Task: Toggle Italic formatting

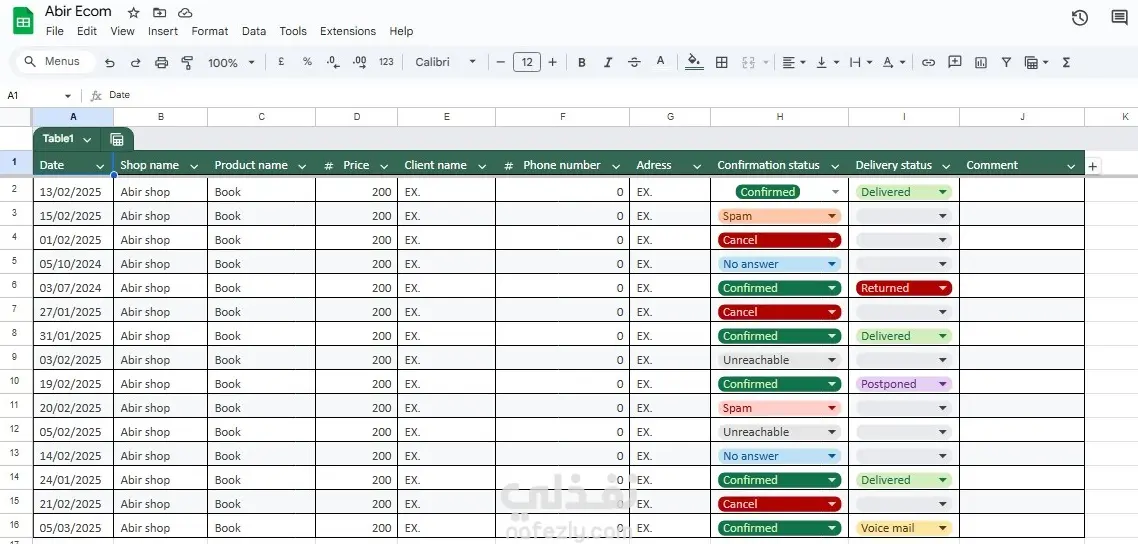Action: [608, 62]
